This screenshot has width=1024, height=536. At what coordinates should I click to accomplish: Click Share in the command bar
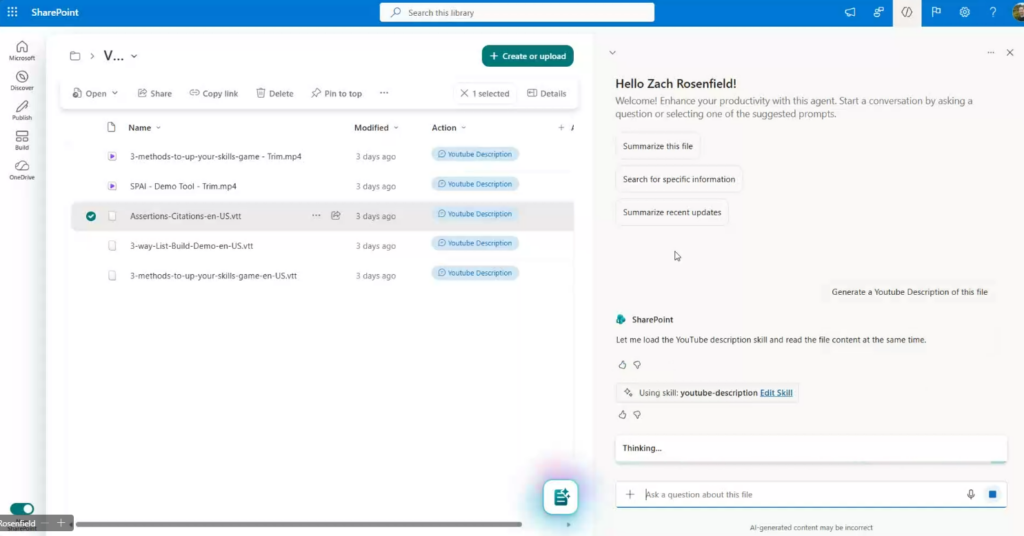click(155, 94)
